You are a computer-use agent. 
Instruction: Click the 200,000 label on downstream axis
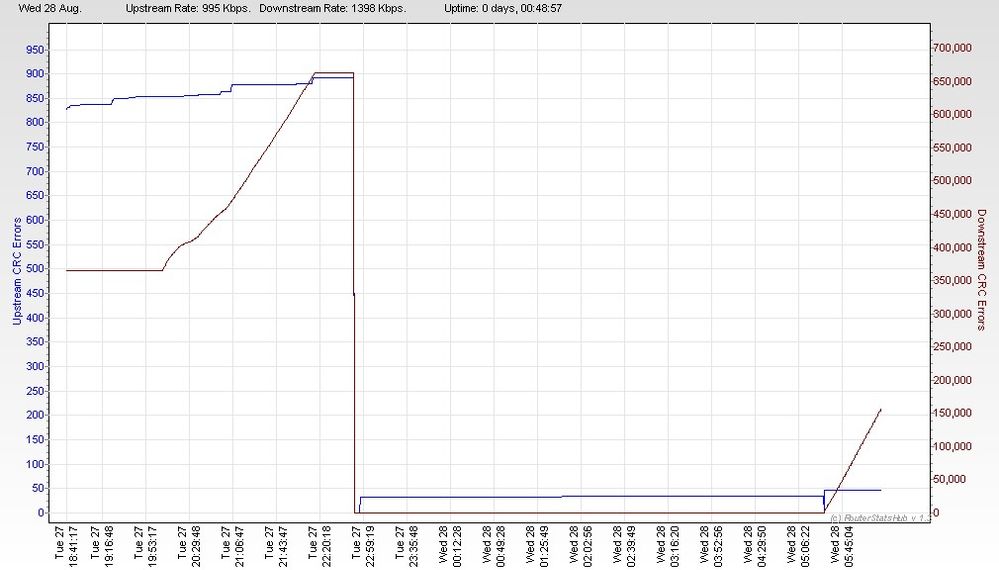(953, 380)
